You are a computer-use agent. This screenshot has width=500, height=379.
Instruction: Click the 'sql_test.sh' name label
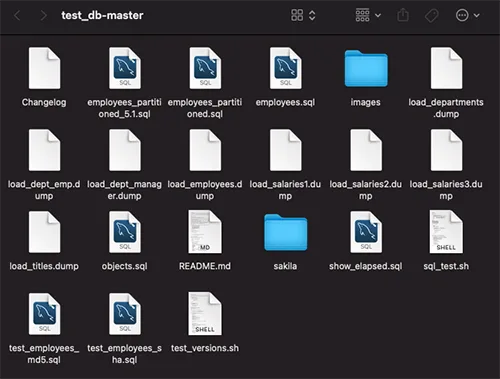click(446, 266)
